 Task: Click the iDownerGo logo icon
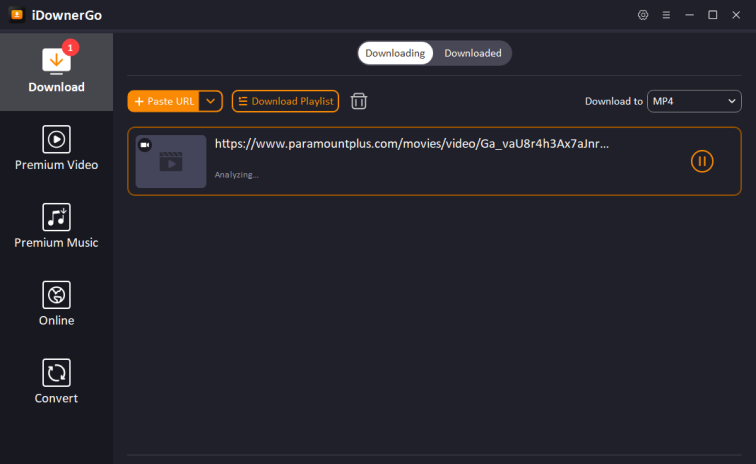(17, 15)
